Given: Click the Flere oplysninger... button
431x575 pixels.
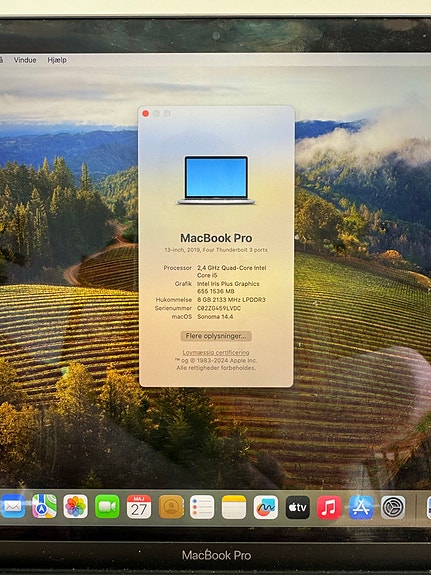Looking at the screenshot, I should point(216,336).
